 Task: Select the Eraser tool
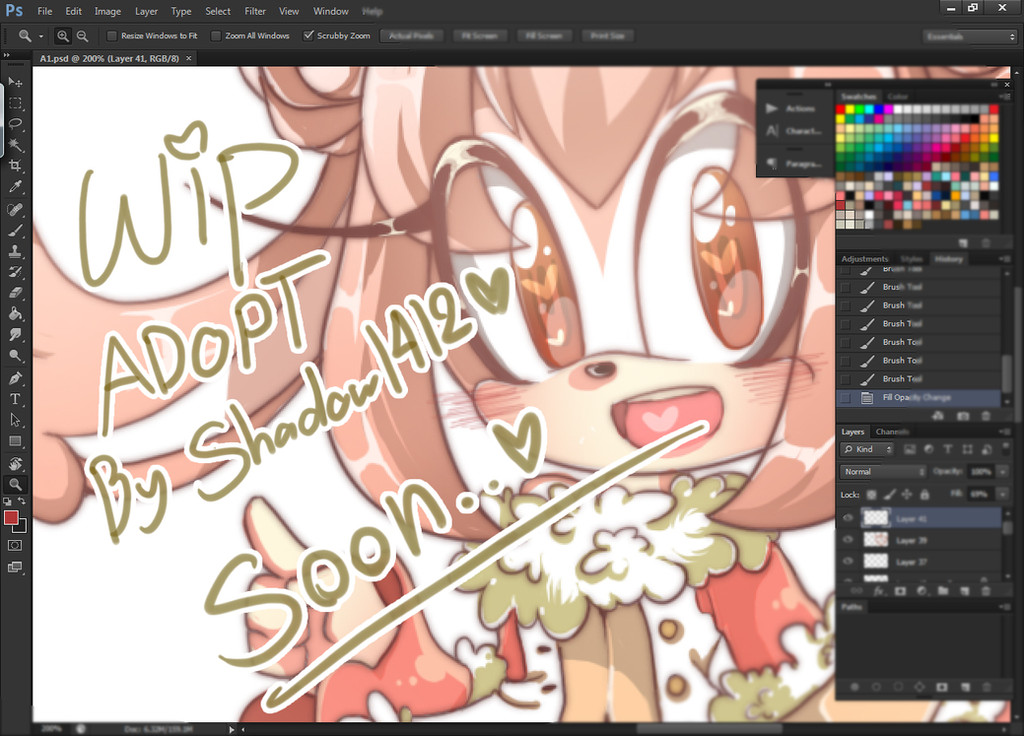[15, 293]
